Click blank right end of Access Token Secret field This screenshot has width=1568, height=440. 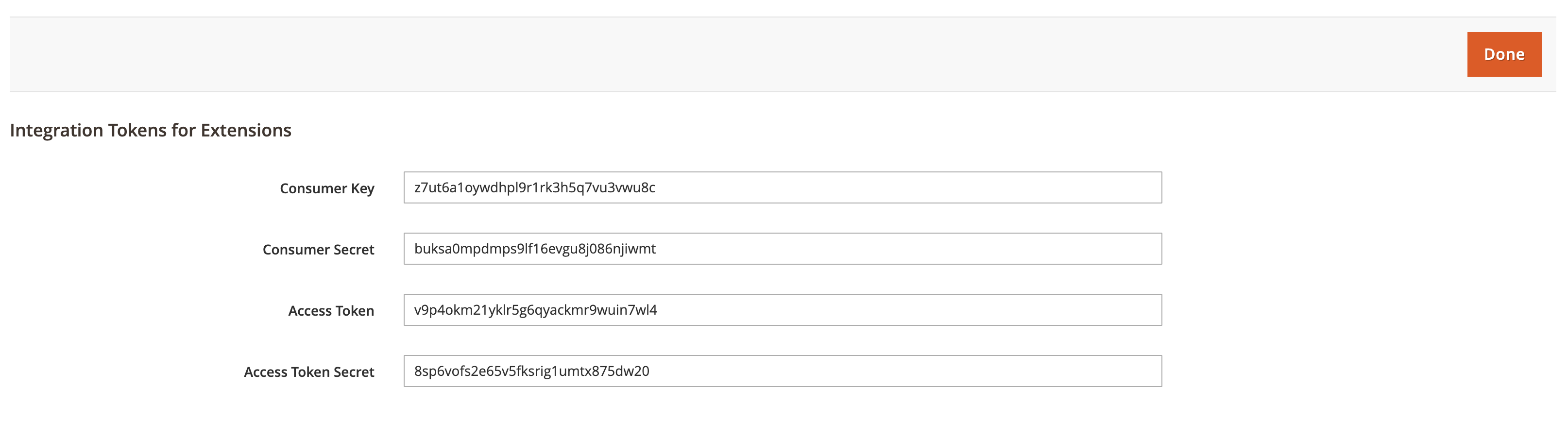[1096, 371]
